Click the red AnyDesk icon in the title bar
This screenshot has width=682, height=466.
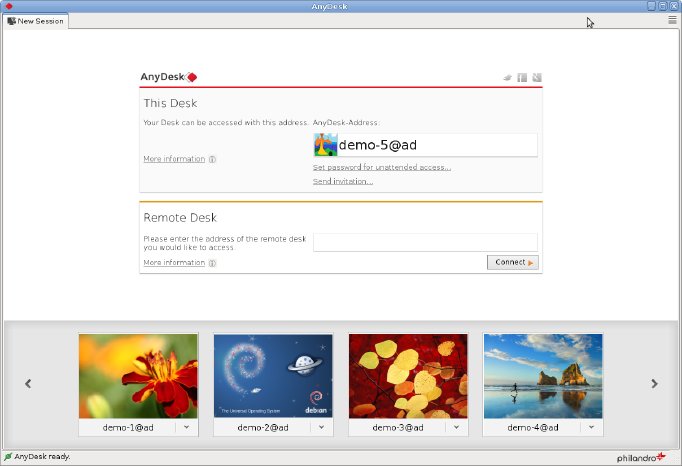click(9, 6)
